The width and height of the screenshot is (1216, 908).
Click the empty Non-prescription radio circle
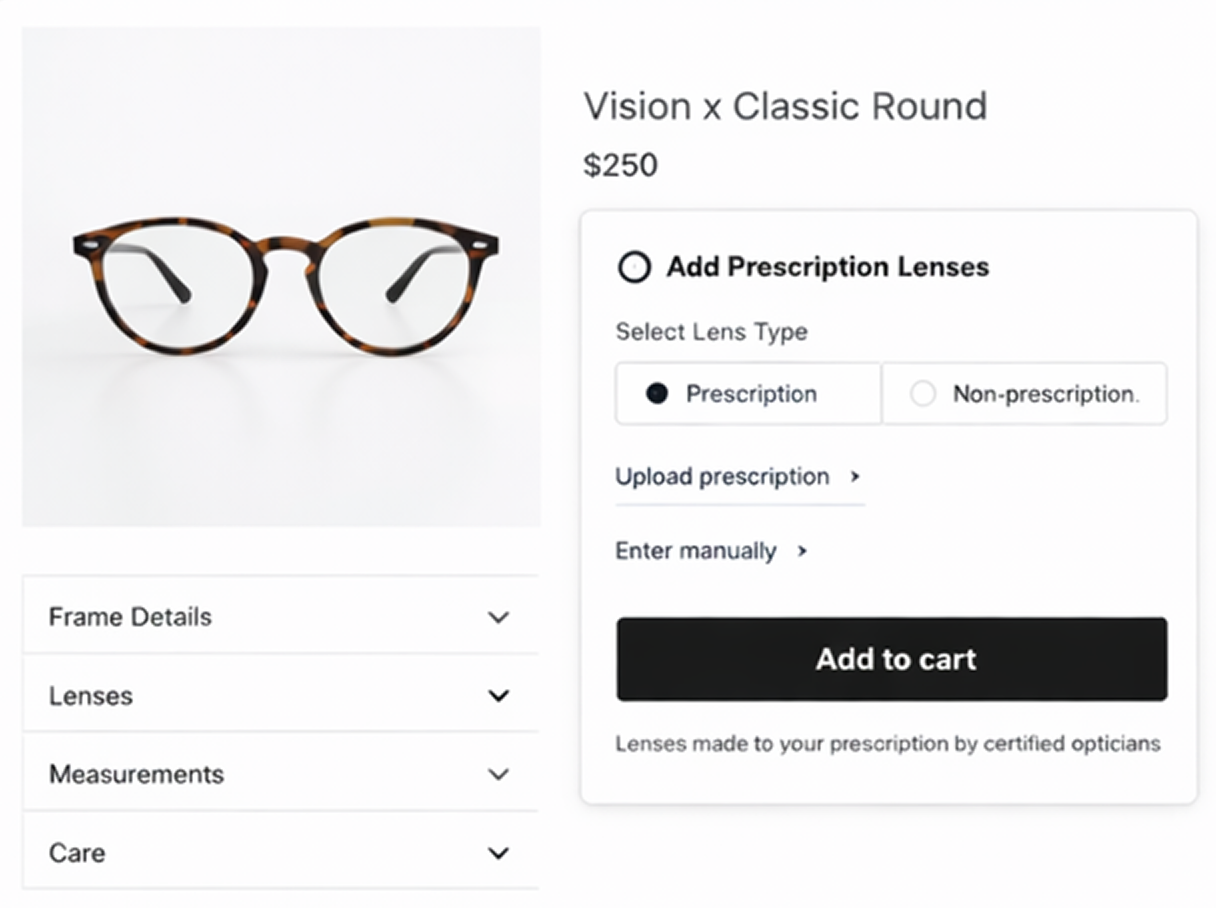tap(922, 393)
